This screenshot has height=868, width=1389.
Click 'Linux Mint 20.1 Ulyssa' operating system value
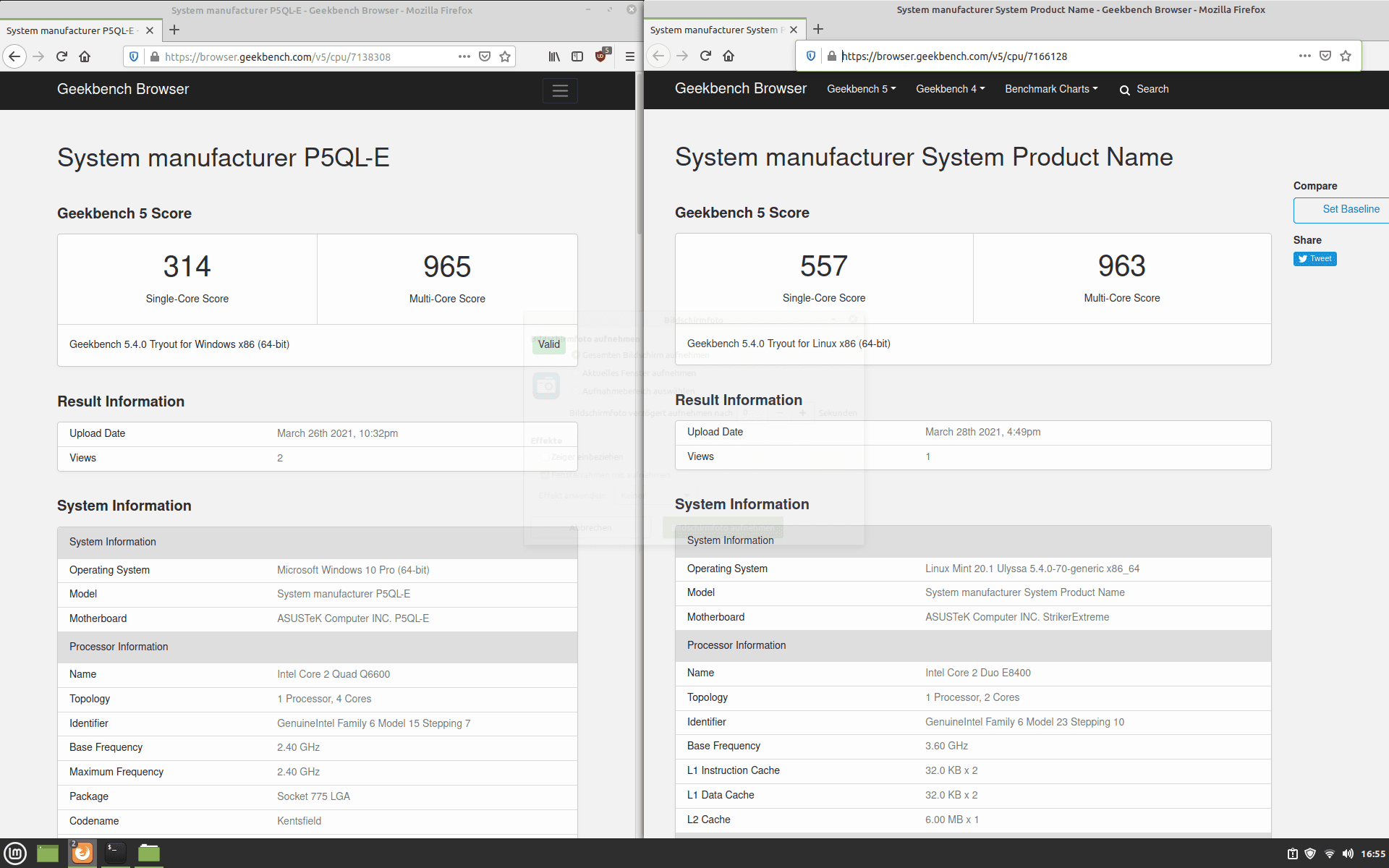pos(1032,569)
